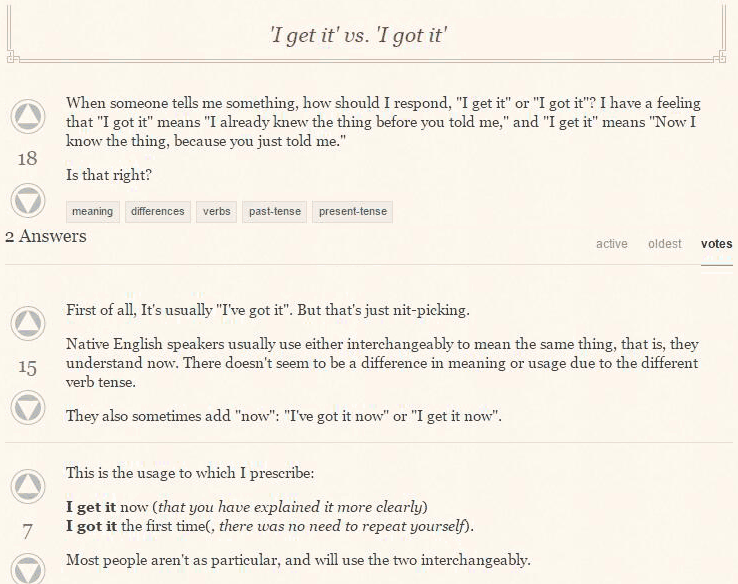This screenshot has width=738, height=584.
Task: Sort answers by votes
Action: 716,244
